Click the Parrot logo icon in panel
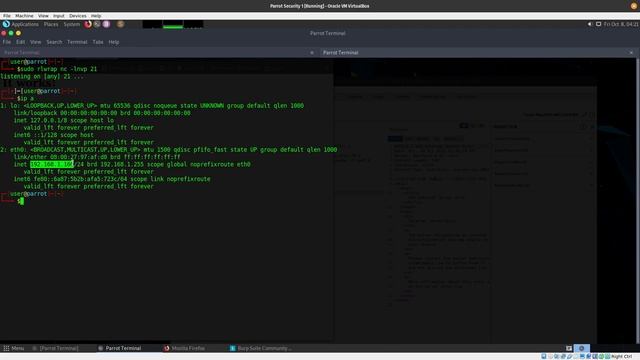640x360 pixels. [x=6, y=24]
